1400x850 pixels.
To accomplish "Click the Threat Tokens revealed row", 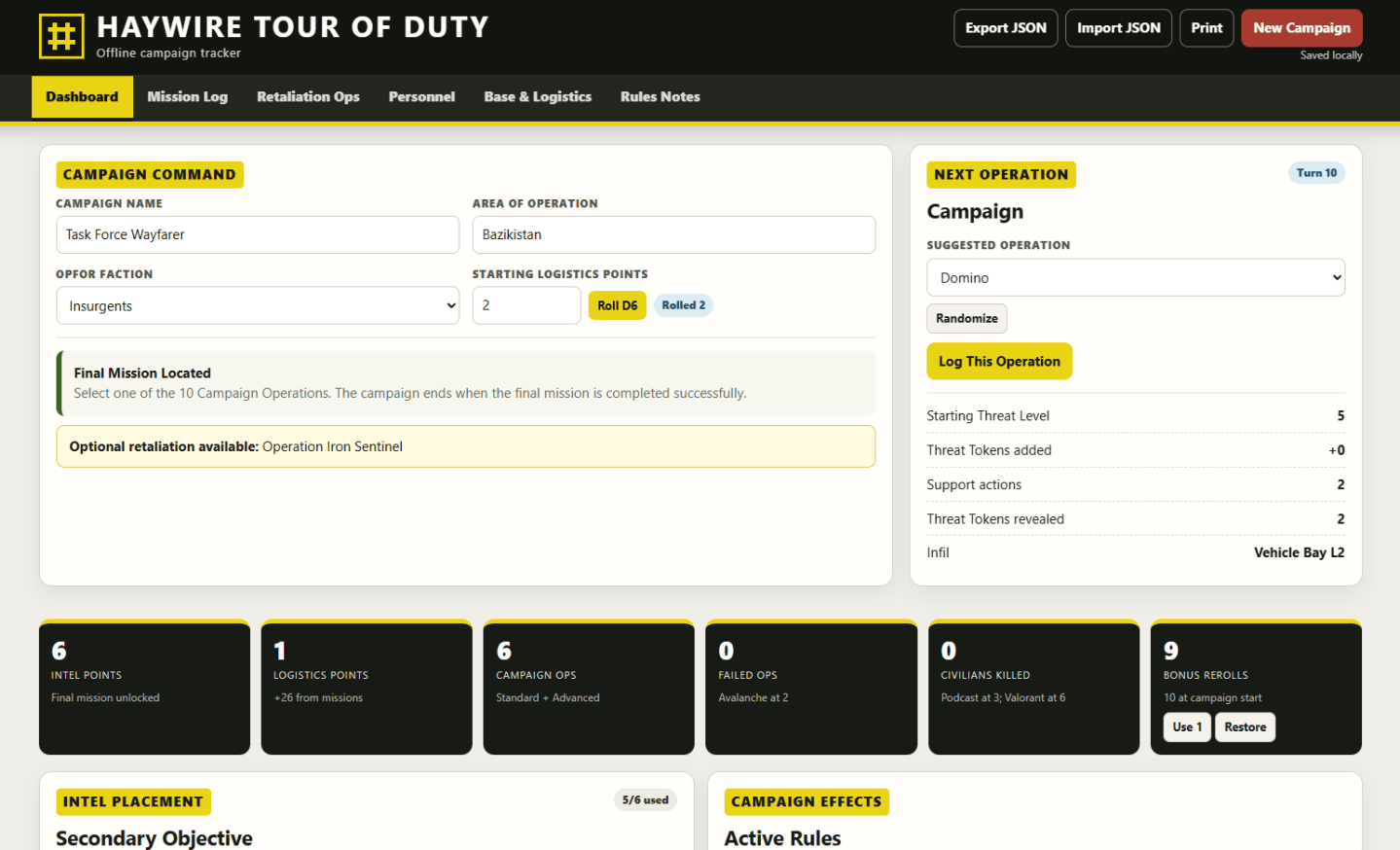I will click(1135, 519).
